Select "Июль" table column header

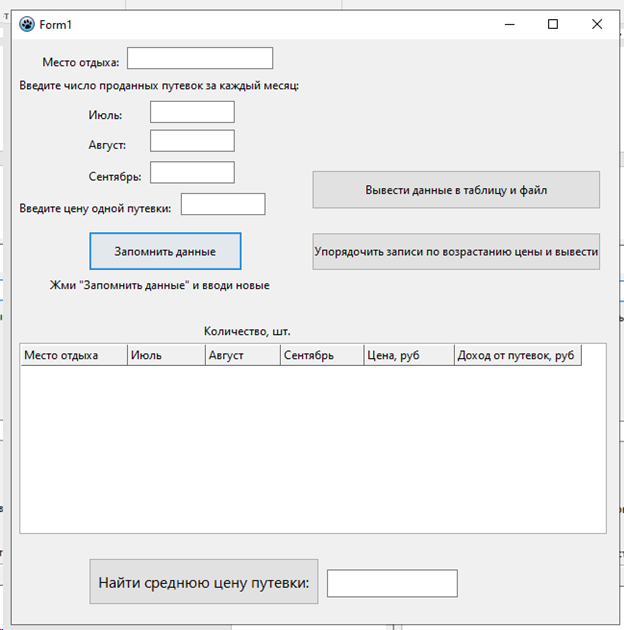point(166,355)
